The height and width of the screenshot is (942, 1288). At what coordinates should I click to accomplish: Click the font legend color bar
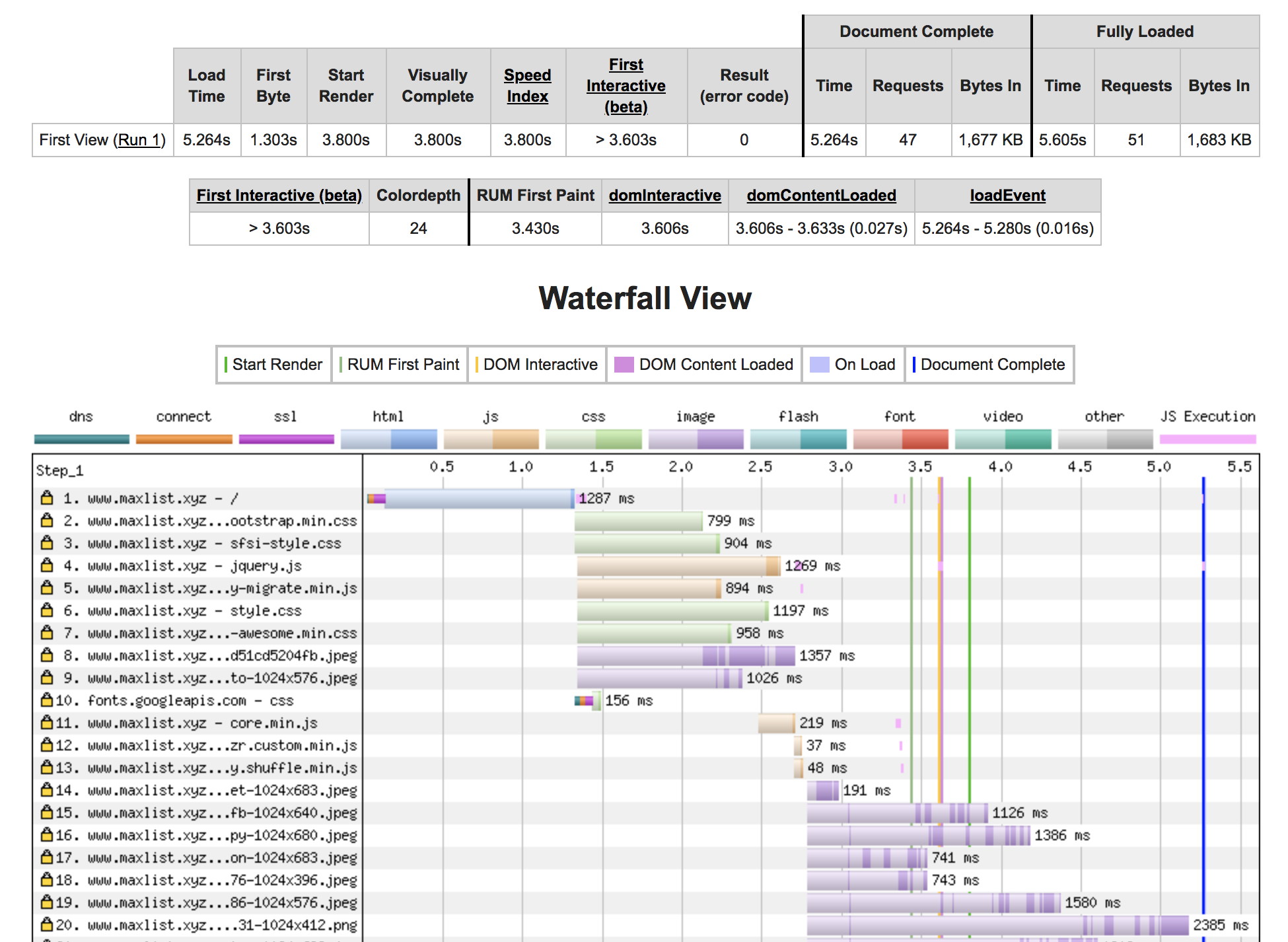pyautogui.click(x=901, y=439)
